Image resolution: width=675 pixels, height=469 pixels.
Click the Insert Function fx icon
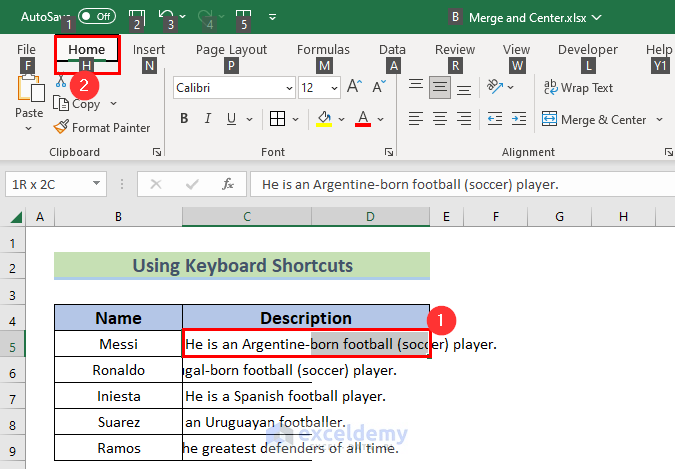coord(228,184)
